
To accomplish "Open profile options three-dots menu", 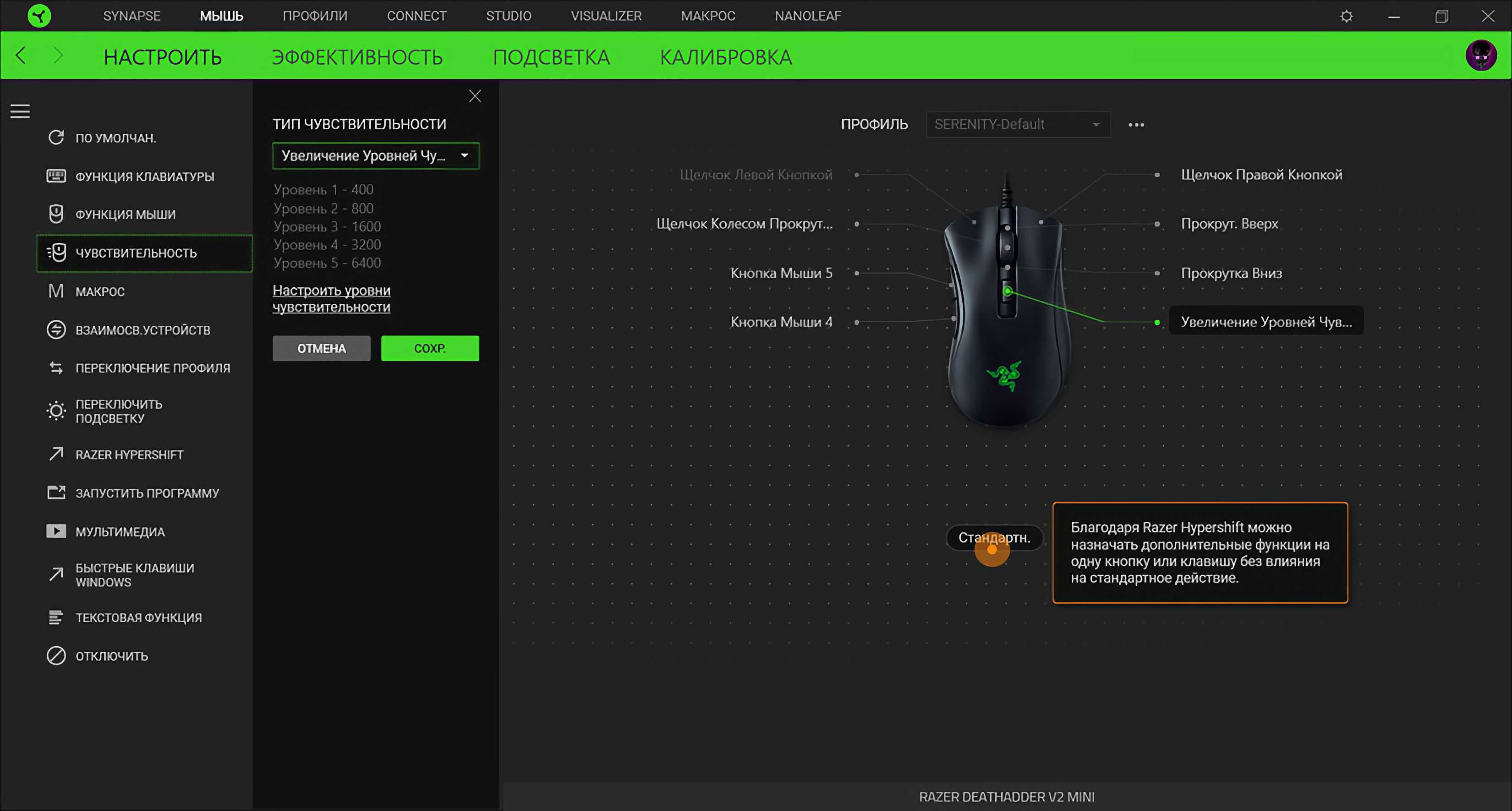I will [x=1136, y=125].
